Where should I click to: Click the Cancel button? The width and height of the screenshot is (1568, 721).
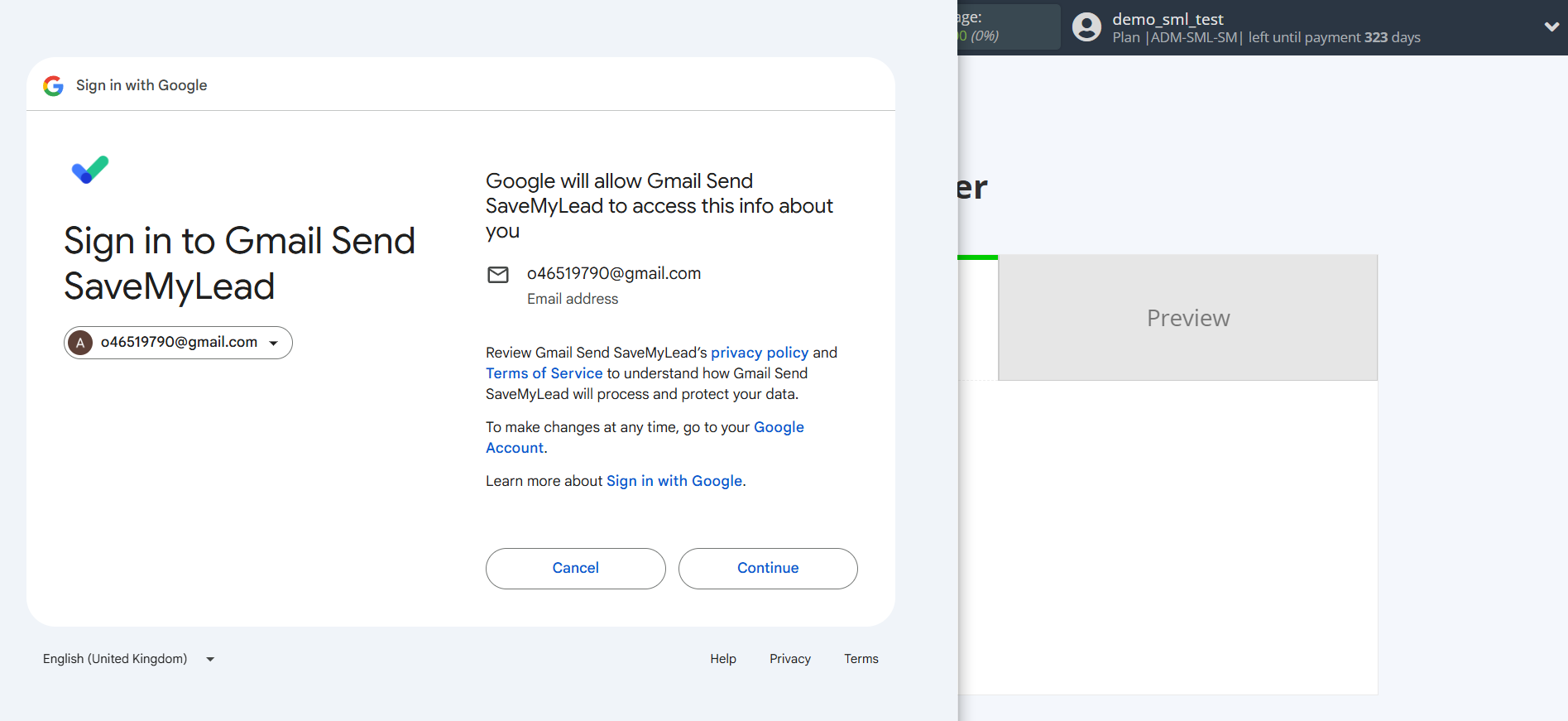[575, 568]
